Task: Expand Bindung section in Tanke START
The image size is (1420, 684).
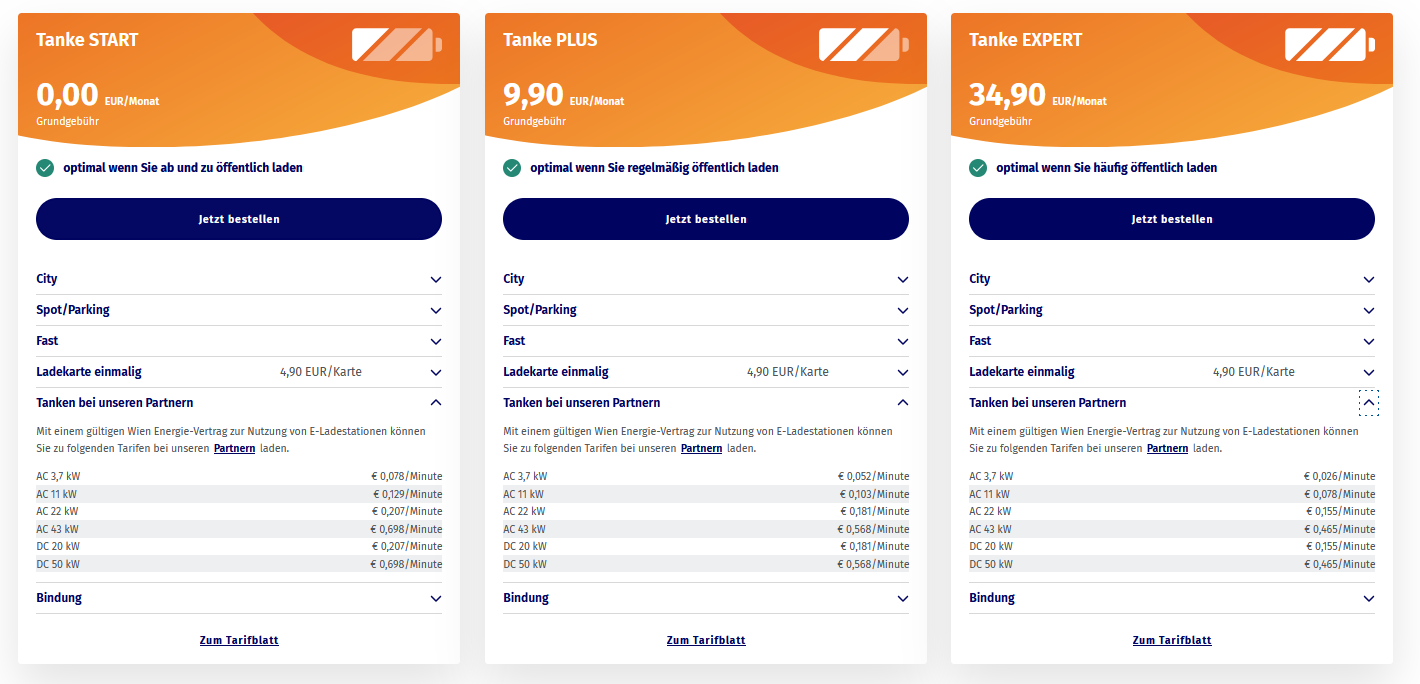Action: (x=436, y=599)
